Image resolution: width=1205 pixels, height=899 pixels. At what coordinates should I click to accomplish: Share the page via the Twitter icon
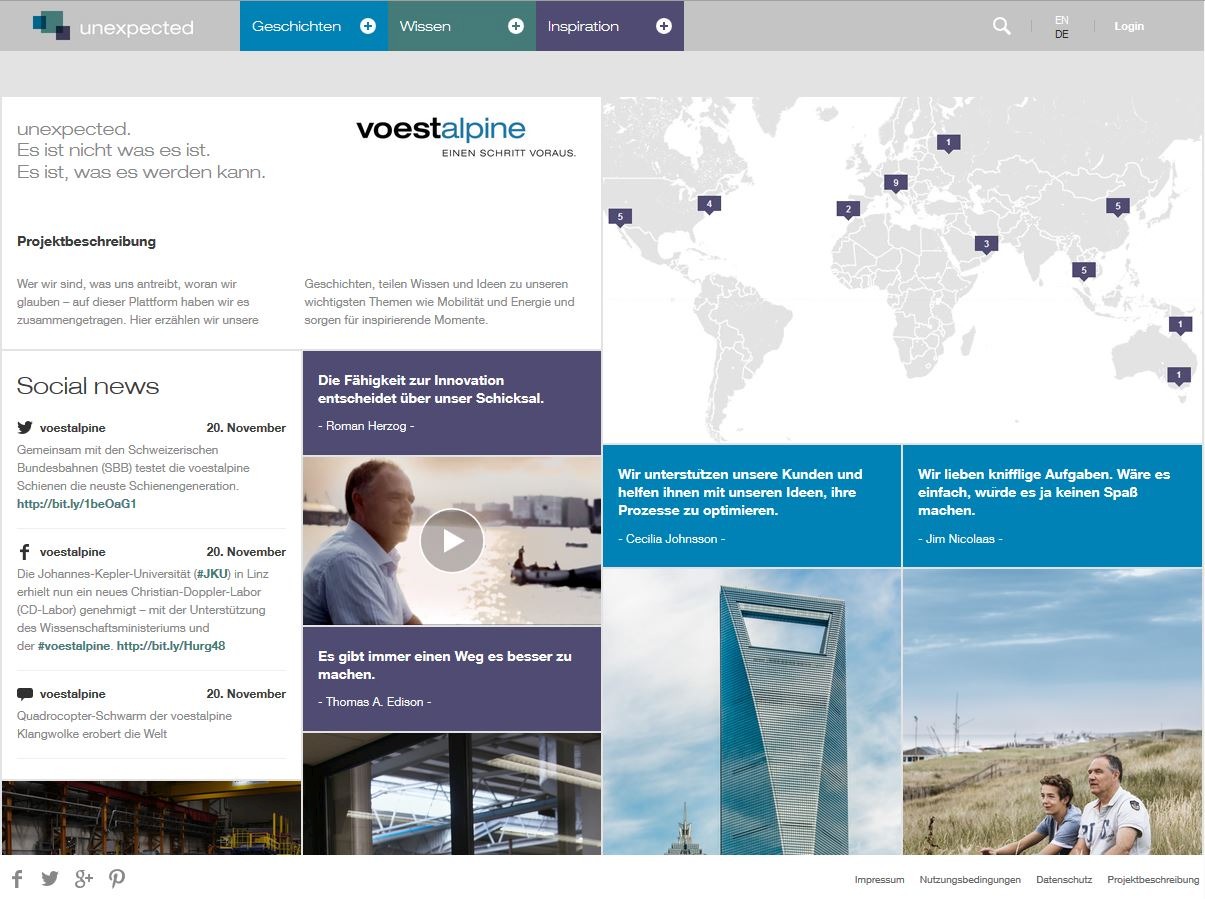(x=49, y=878)
